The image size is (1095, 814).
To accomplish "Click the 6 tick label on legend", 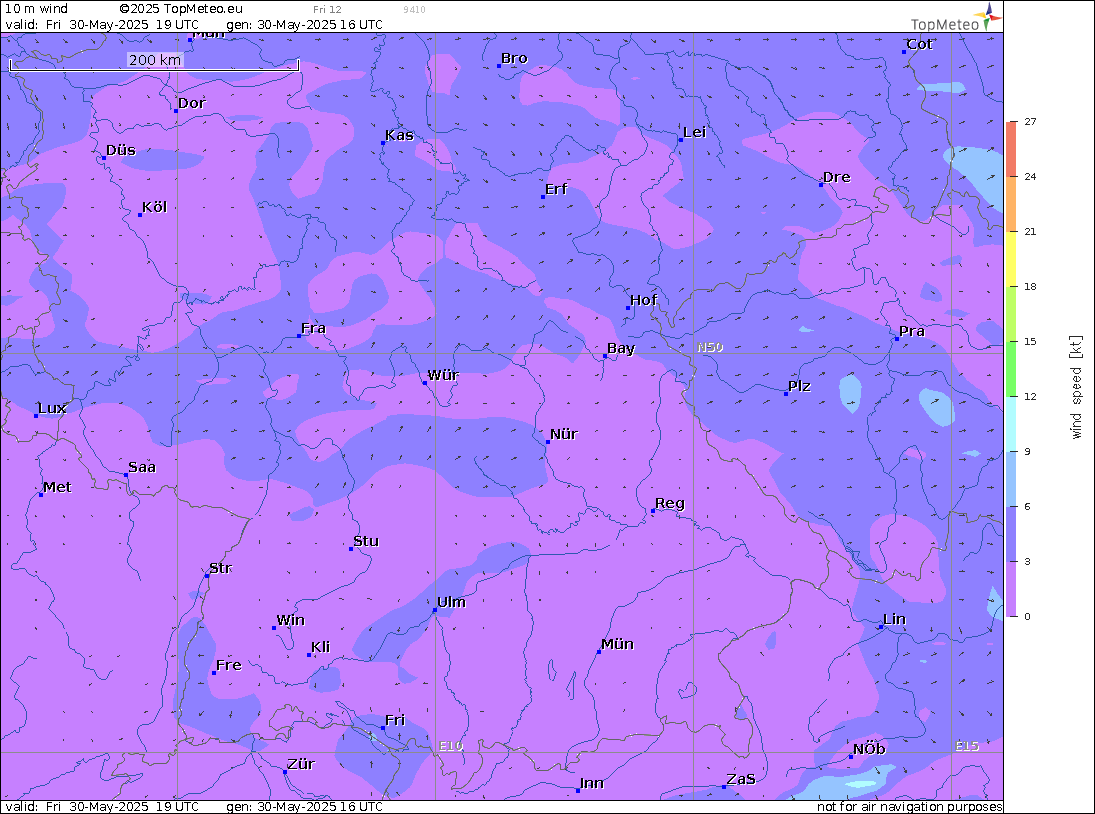I will click(x=1027, y=506).
